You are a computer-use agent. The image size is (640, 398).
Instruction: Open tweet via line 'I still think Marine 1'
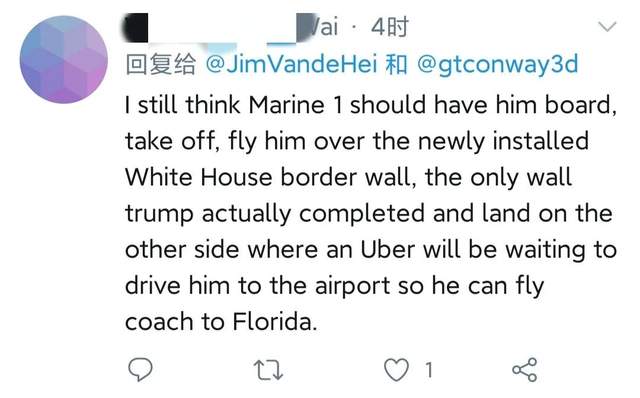pyautogui.click(x=371, y=105)
